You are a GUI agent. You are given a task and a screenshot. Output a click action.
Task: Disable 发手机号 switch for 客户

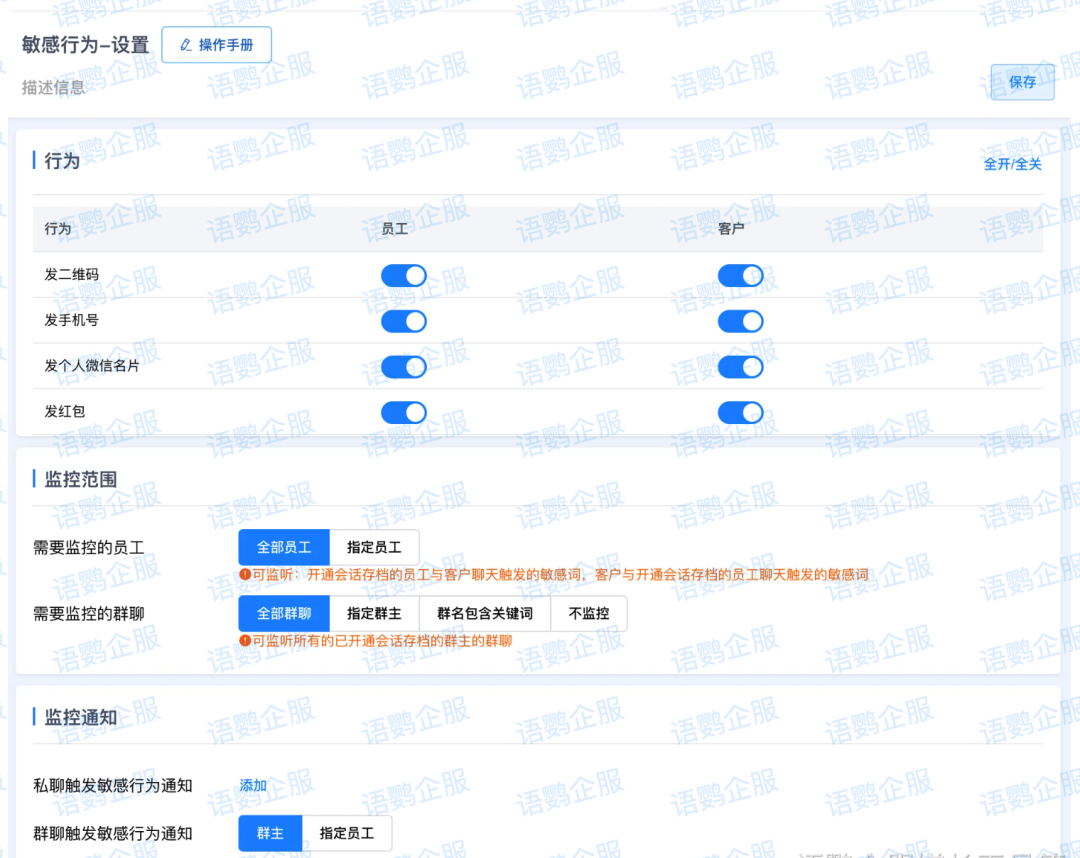(740, 321)
